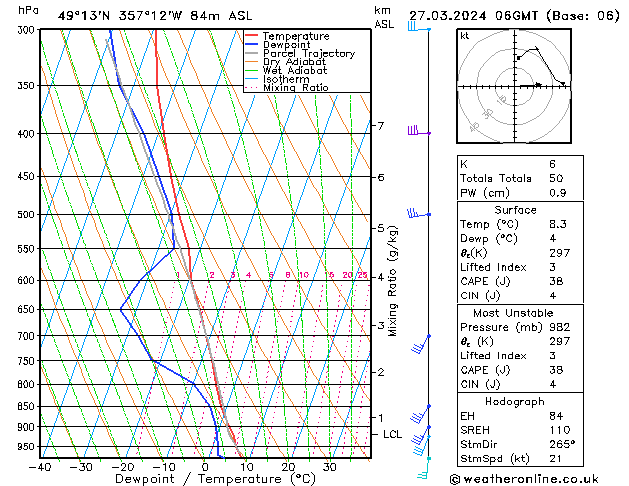Click the red Temperature legend line
Viewport: 629px width, 486px height.
[x=252, y=36]
